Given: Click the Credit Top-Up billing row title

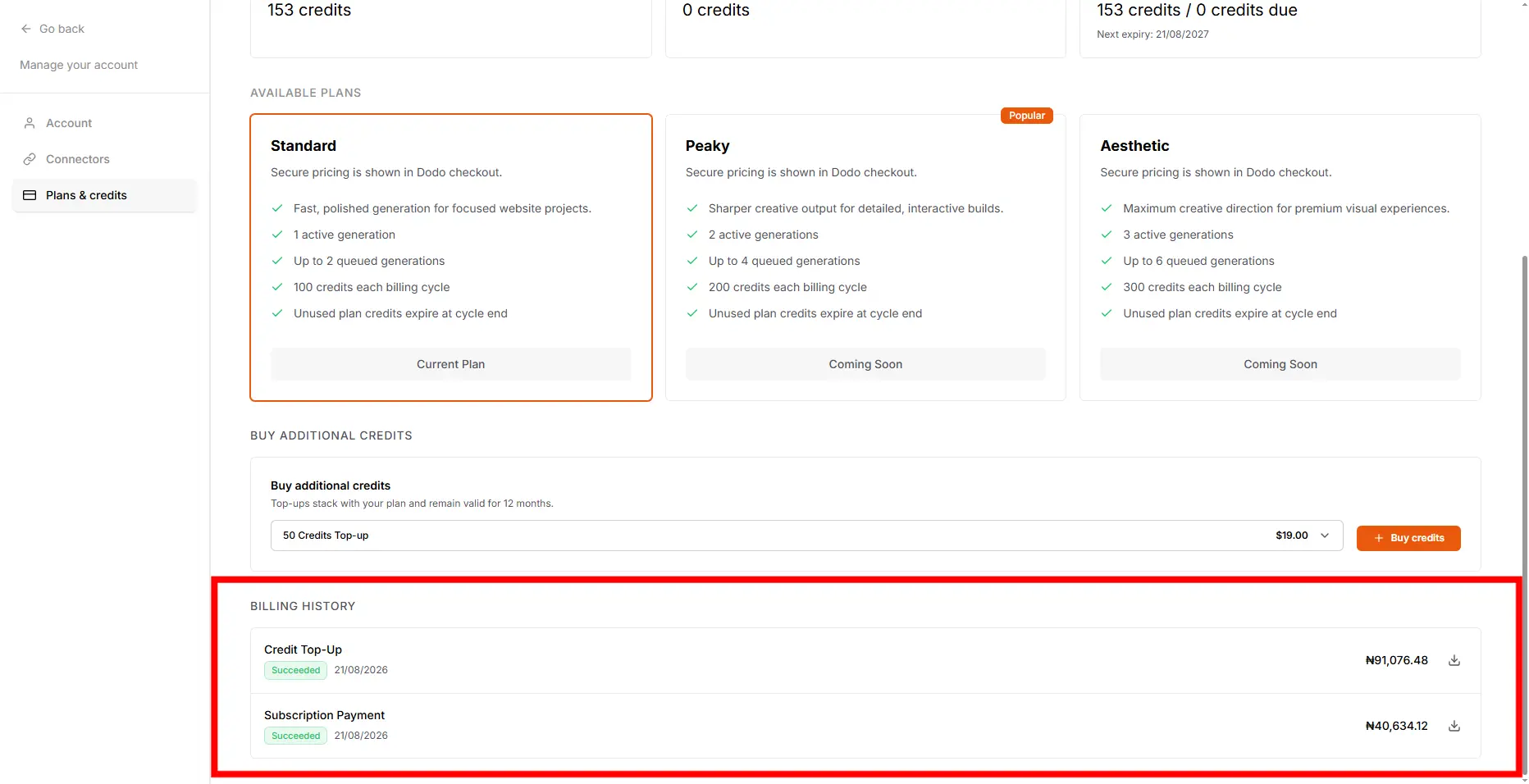Looking at the screenshot, I should [303, 650].
